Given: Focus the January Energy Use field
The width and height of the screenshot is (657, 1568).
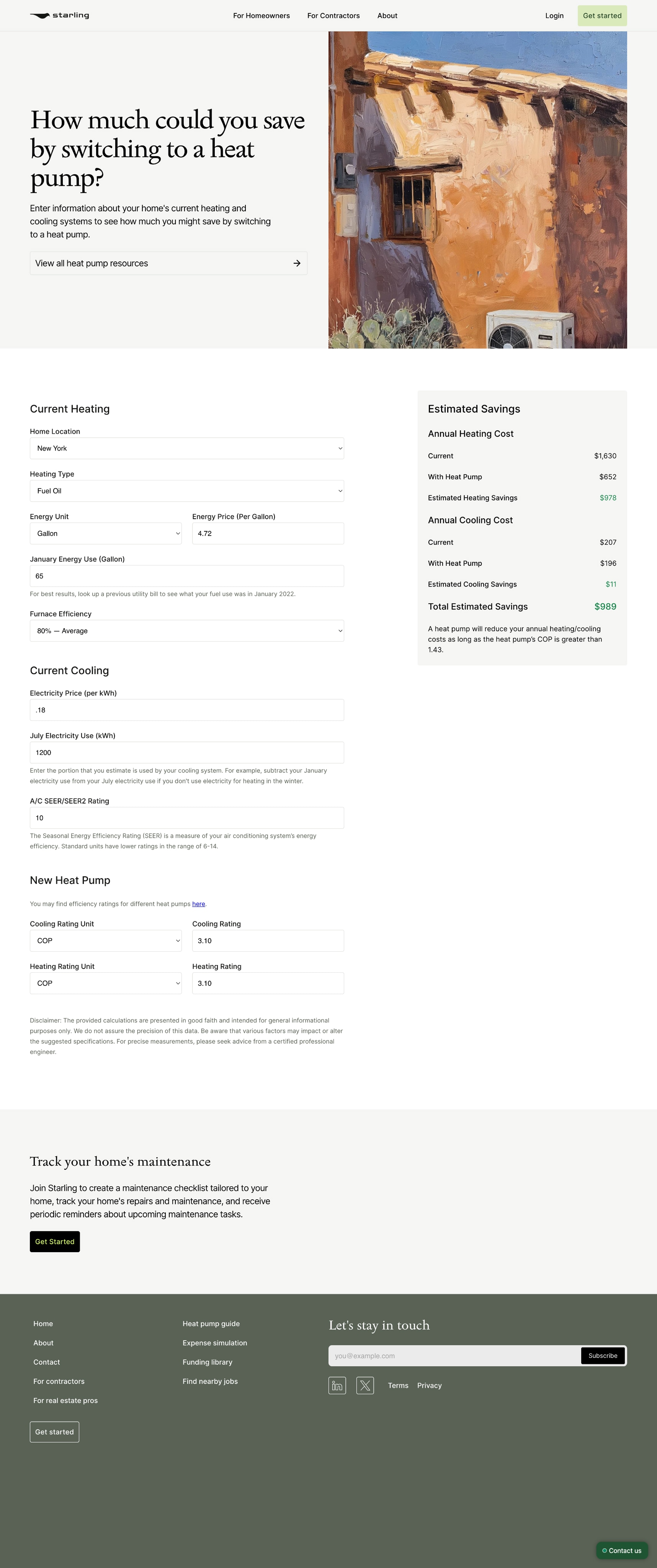Looking at the screenshot, I should 187,576.
